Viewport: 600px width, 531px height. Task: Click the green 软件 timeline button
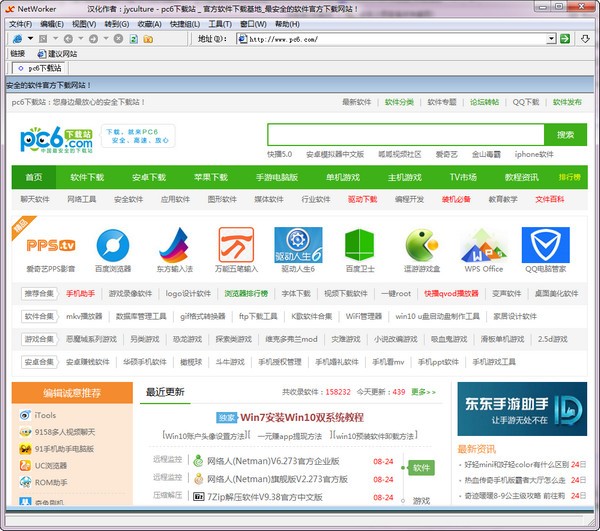tap(421, 467)
